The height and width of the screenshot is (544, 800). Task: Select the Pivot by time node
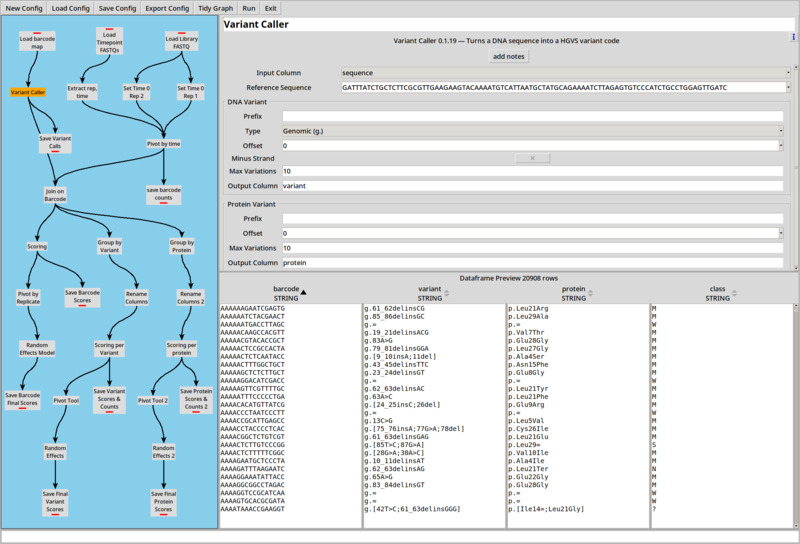pyautogui.click(x=163, y=144)
